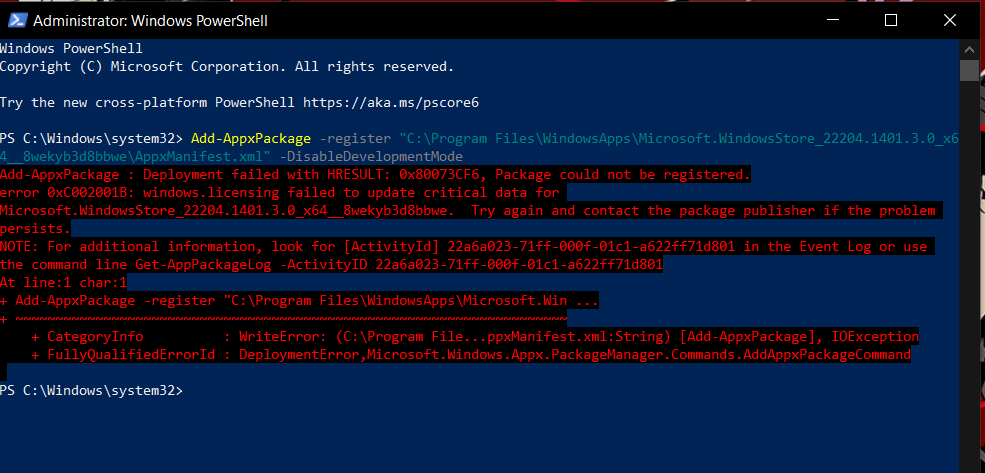Click the At line:1 char:1 text
985x473 pixels.
63,283
